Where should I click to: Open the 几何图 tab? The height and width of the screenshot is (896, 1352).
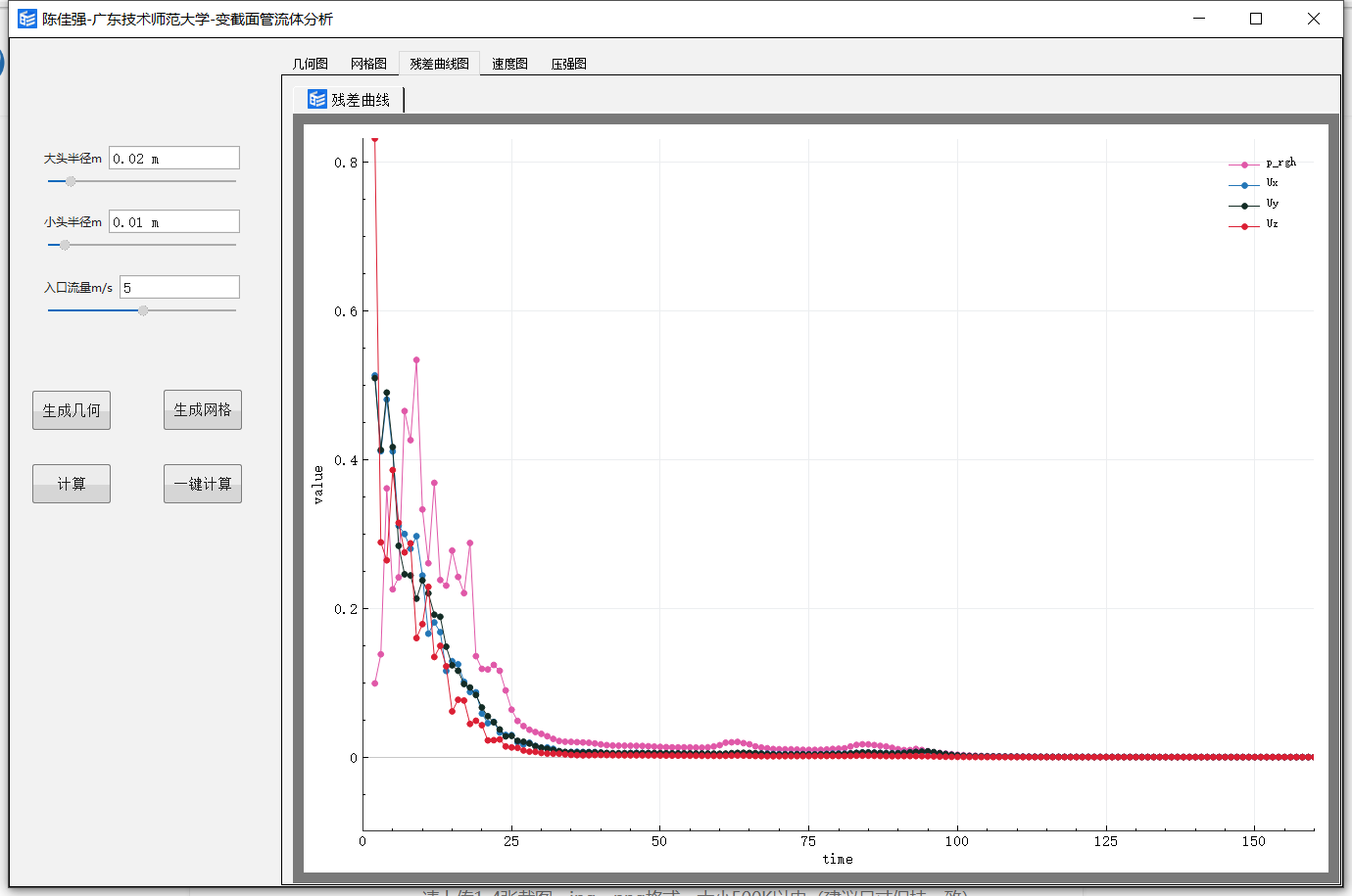311,64
